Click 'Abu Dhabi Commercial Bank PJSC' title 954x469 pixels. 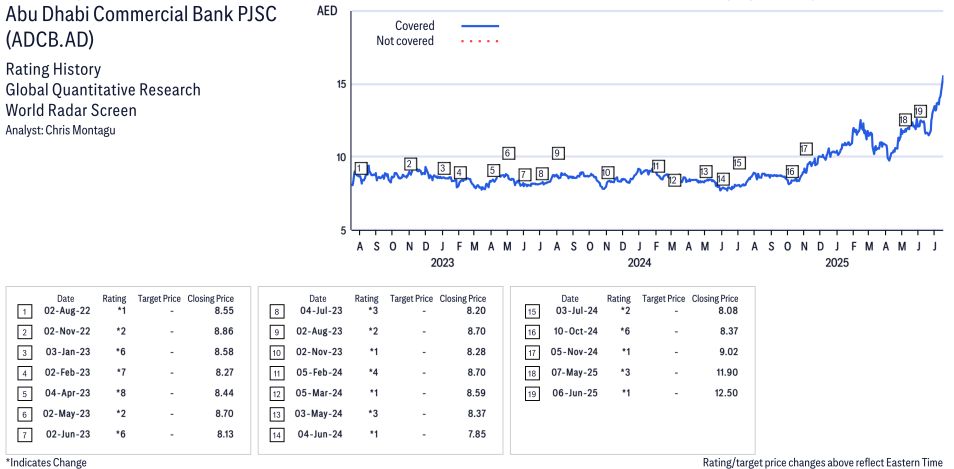pyautogui.click(x=141, y=15)
